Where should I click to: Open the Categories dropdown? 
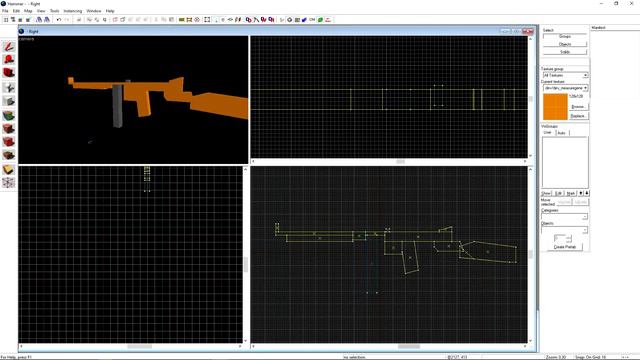click(x=565, y=216)
